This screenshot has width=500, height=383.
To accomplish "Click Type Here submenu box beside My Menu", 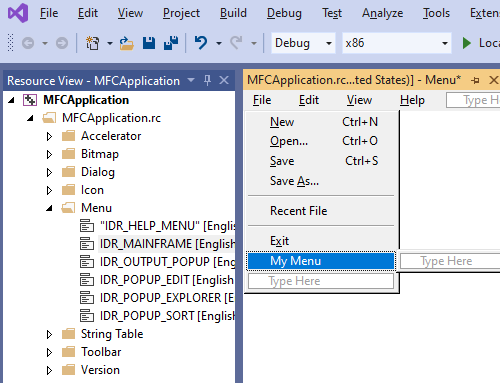I will pyautogui.click(x=450, y=261).
